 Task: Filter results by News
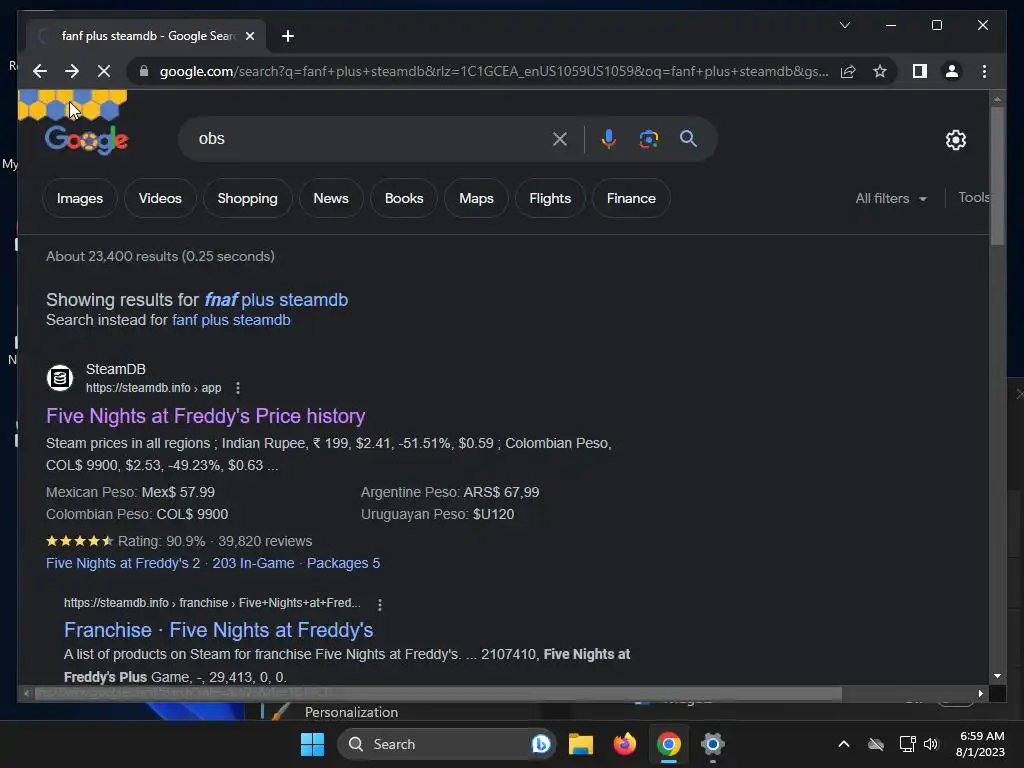coord(331,199)
